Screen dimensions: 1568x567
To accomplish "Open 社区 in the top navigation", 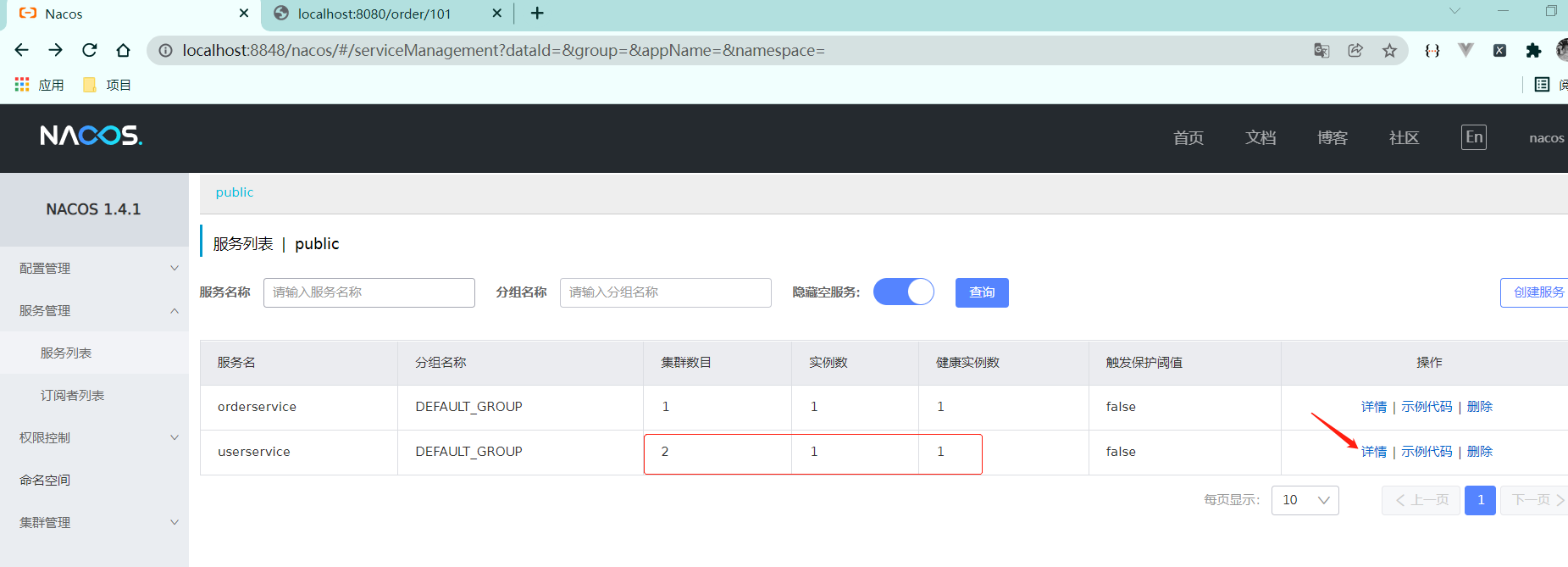I will (x=1405, y=137).
